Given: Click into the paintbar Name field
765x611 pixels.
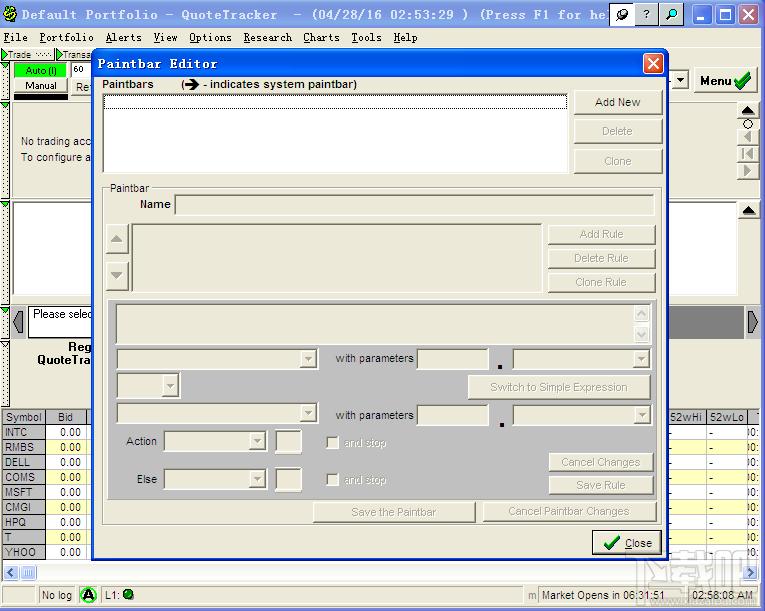Looking at the screenshot, I should coord(414,205).
